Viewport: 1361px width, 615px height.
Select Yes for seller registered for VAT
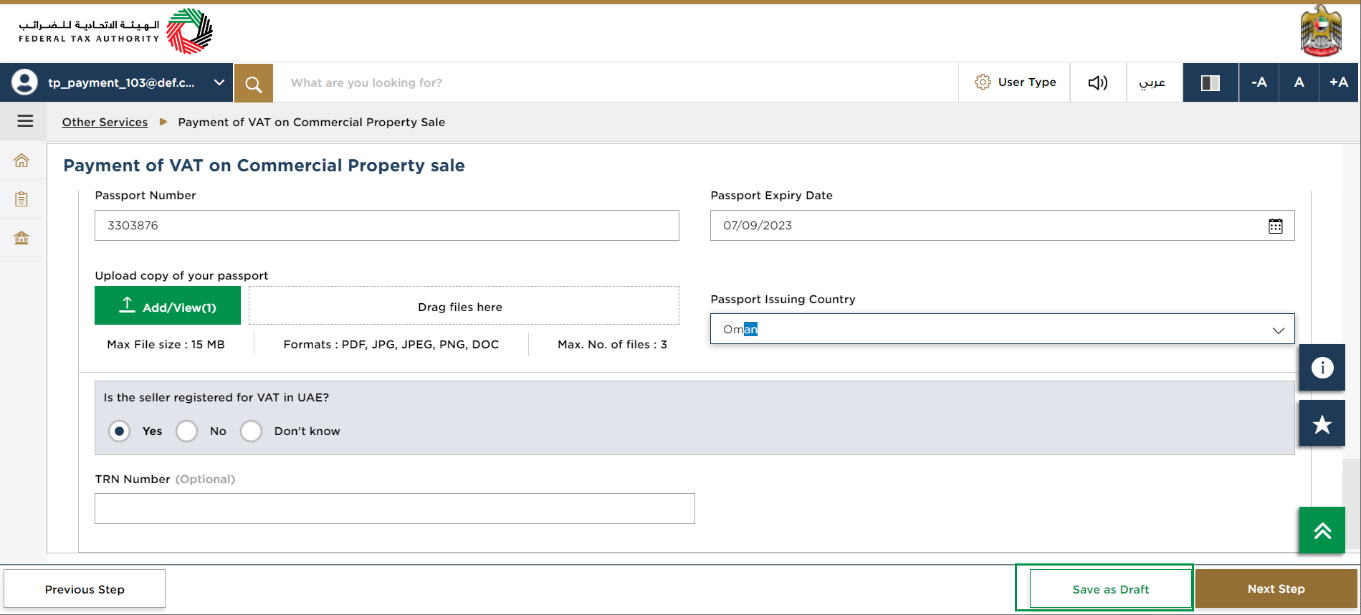[x=120, y=431]
